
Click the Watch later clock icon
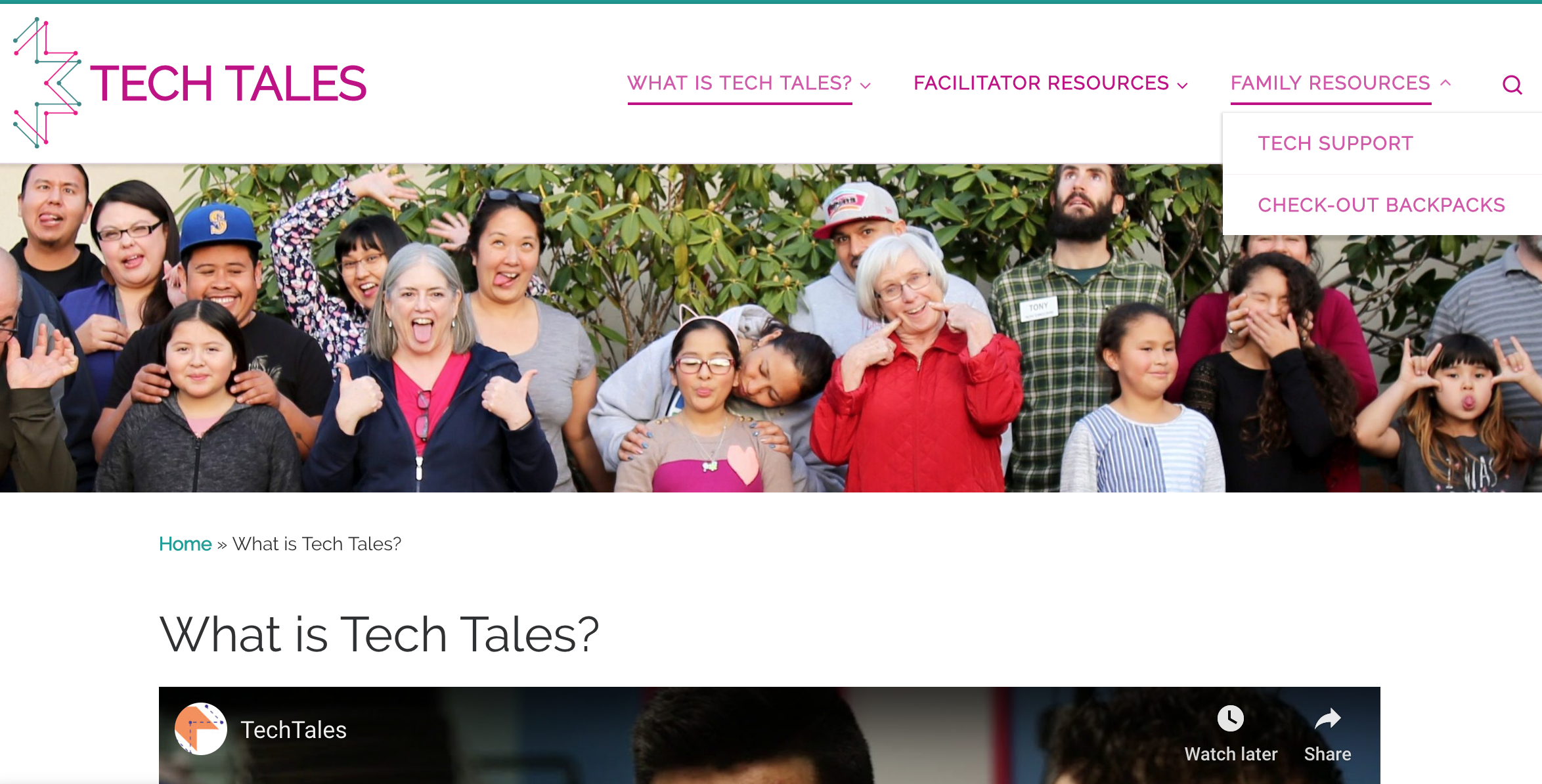pos(1230,718)
